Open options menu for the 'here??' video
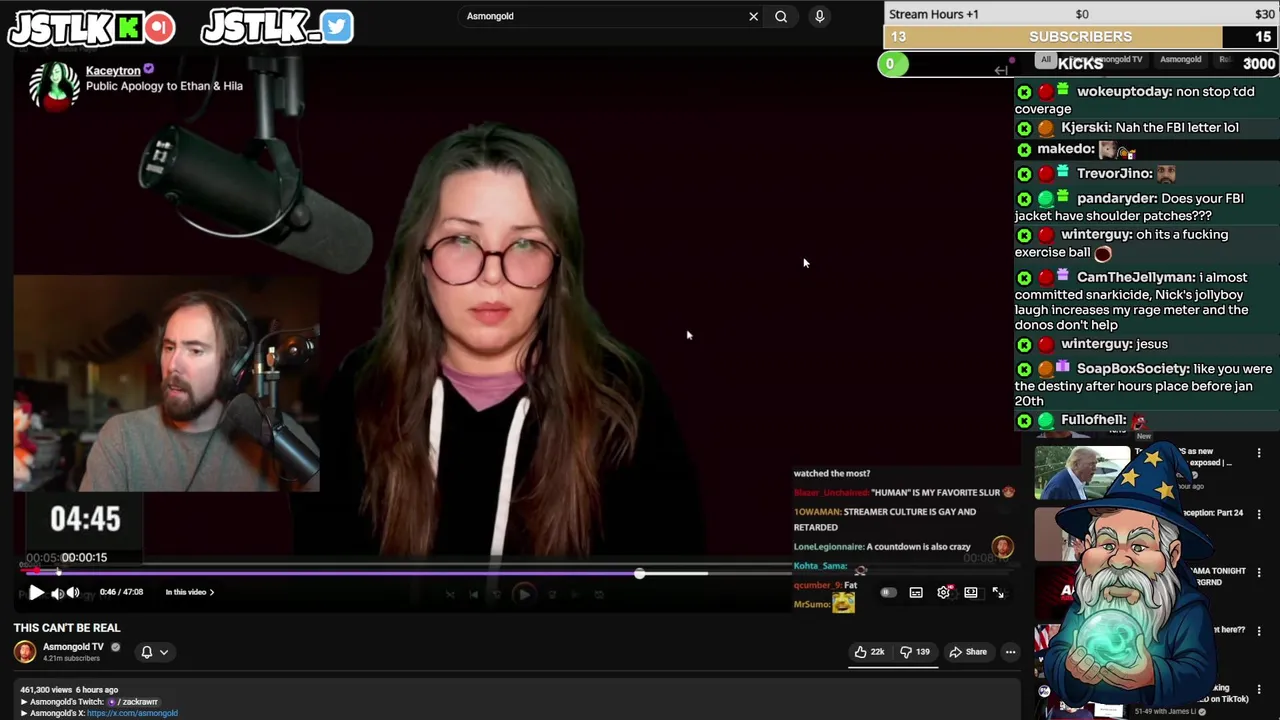The height and width of the screenshot is (720, 1280). point(1259,631)
